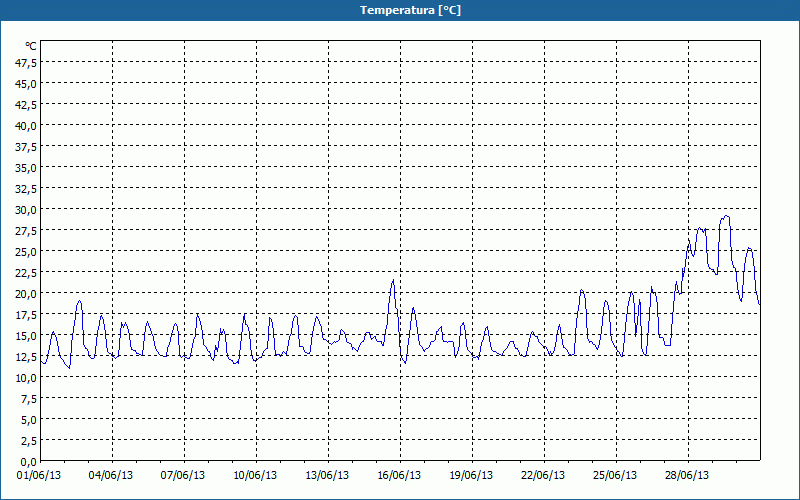Click the 47,5 y-axis label
The width and height of the screenshot is (800, 500).
(26, 63)
